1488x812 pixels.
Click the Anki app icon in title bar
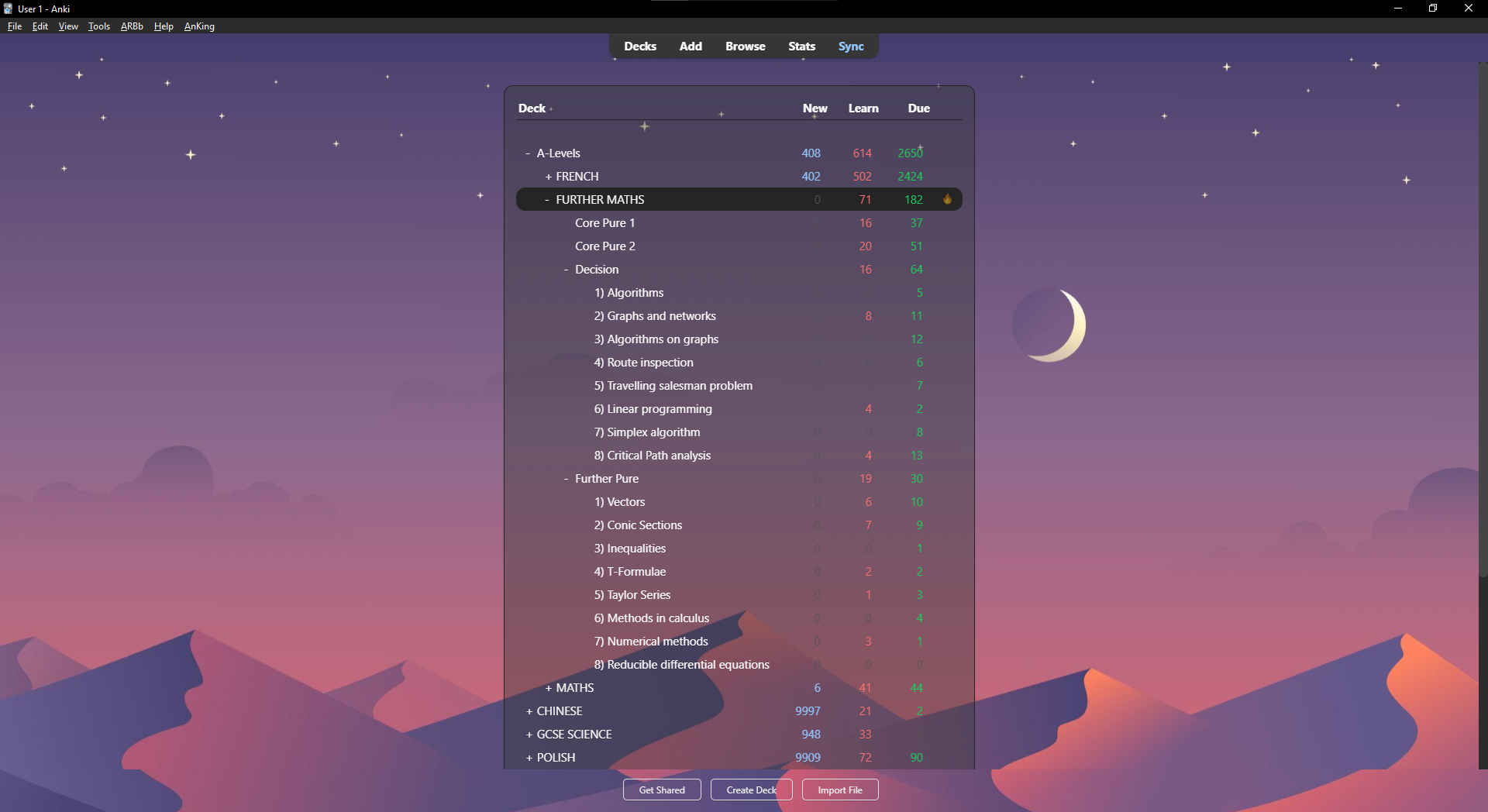pos(8,9)
